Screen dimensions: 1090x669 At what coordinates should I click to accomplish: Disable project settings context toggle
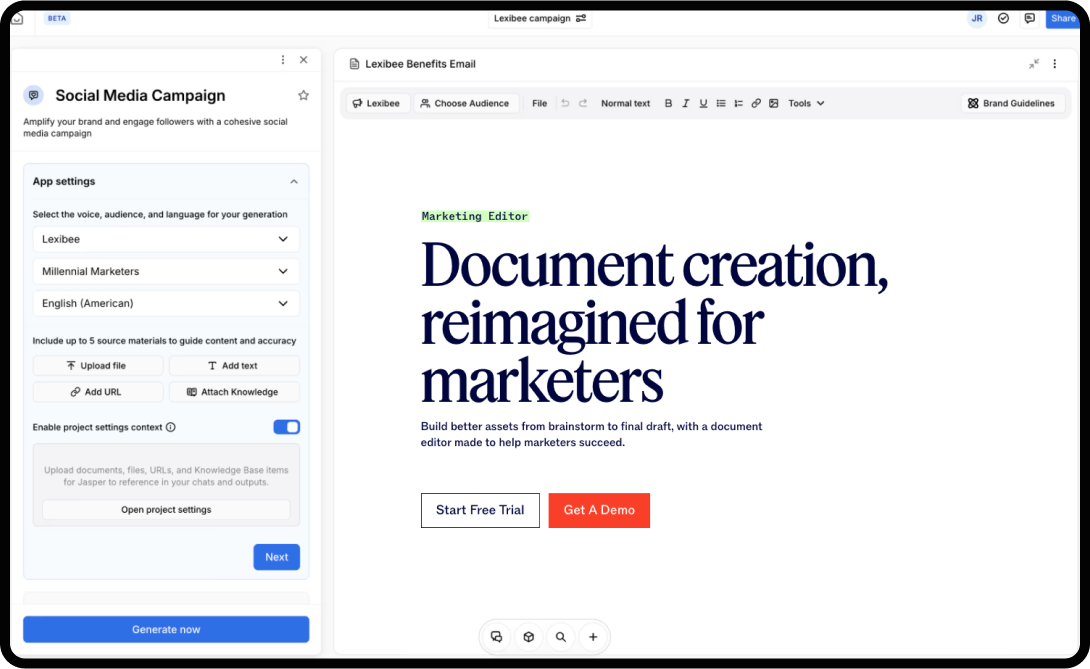[286, 427]
